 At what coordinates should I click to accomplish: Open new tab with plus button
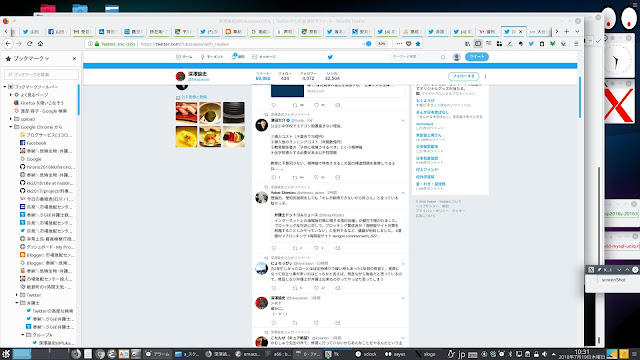[x=567, y=31]
